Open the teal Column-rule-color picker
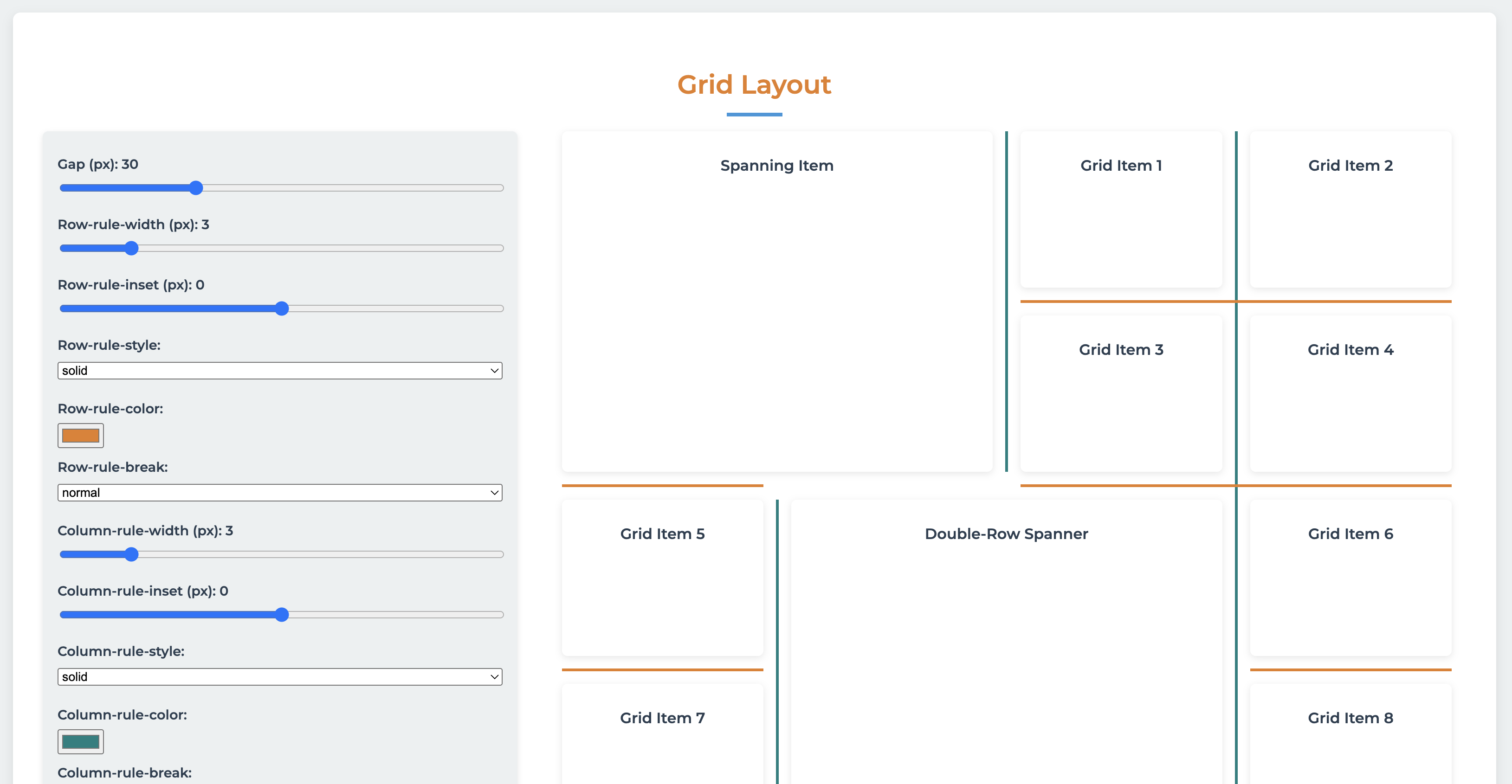The image size is (1512, 784). tap(81, 742)
